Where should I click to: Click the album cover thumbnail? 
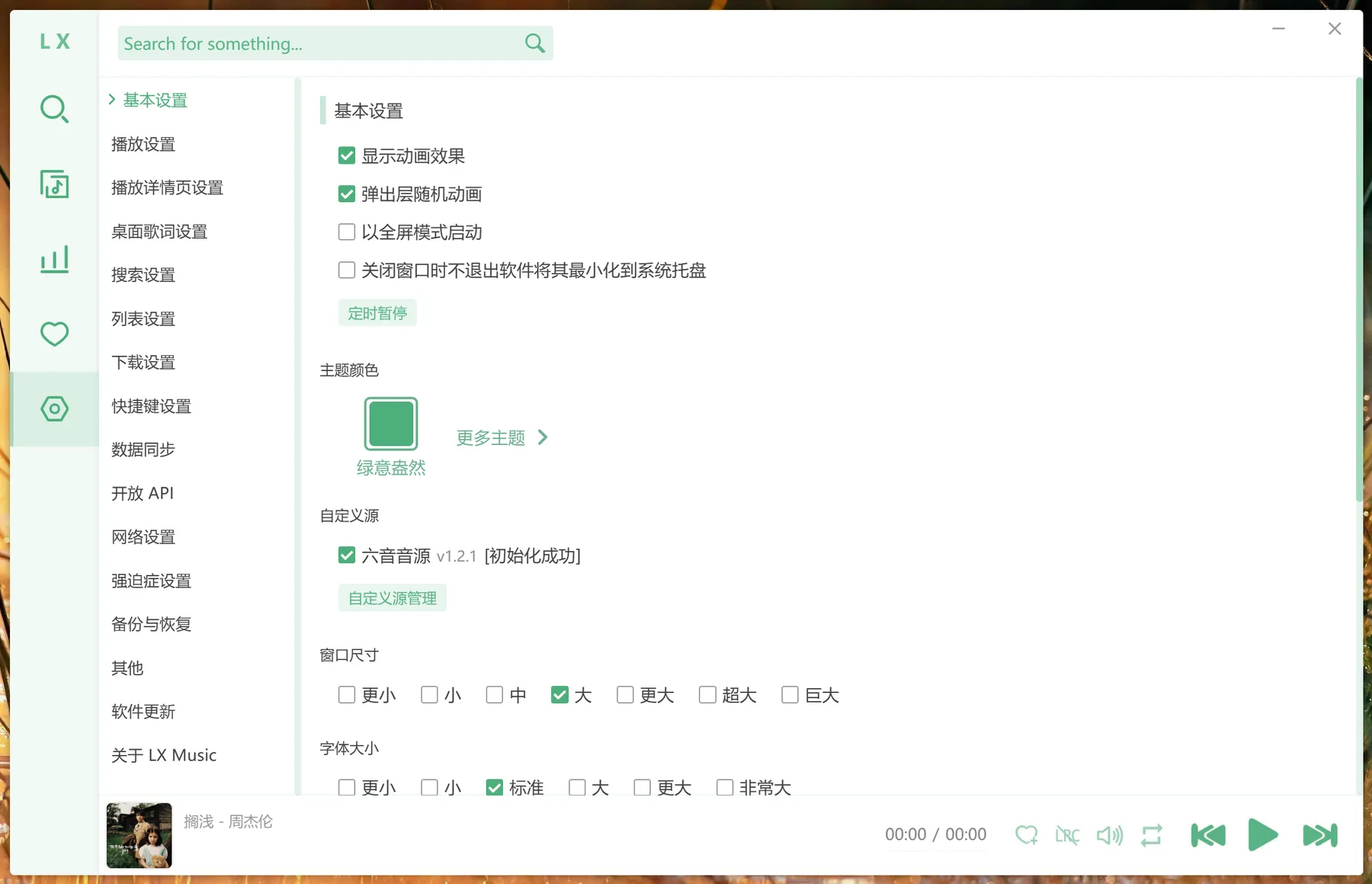tap(139, 835)
